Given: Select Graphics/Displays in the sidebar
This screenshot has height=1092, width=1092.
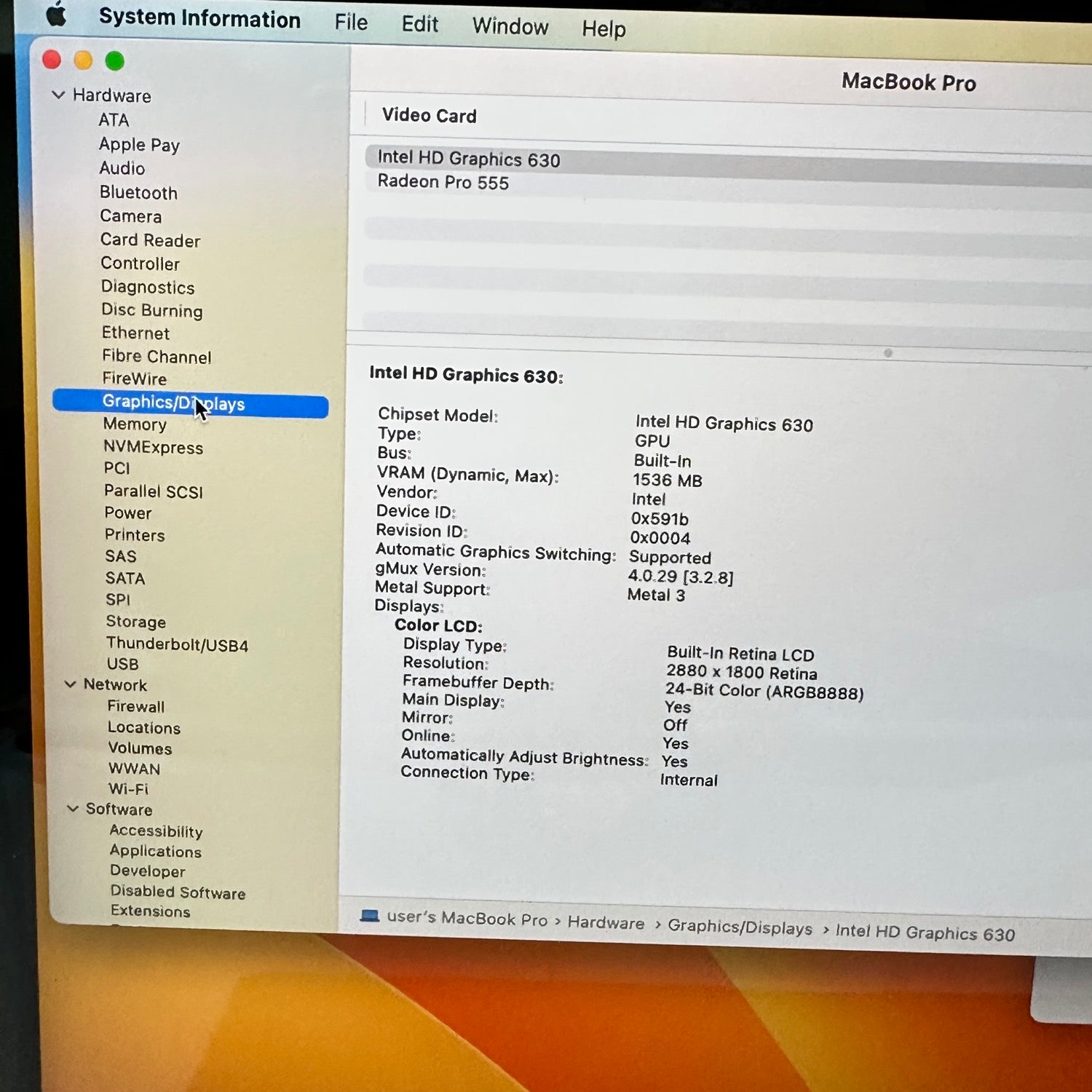Looking at the screenshot, I should click(191, 403).
